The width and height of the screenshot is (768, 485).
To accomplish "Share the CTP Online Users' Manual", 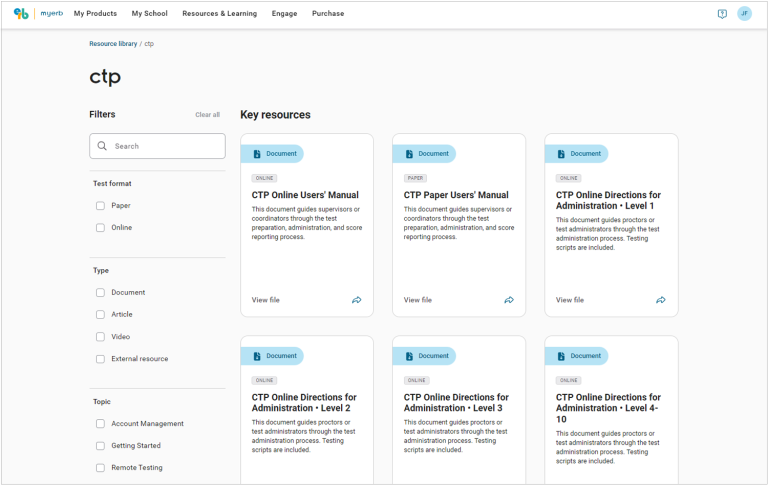I will coord(356,300).
